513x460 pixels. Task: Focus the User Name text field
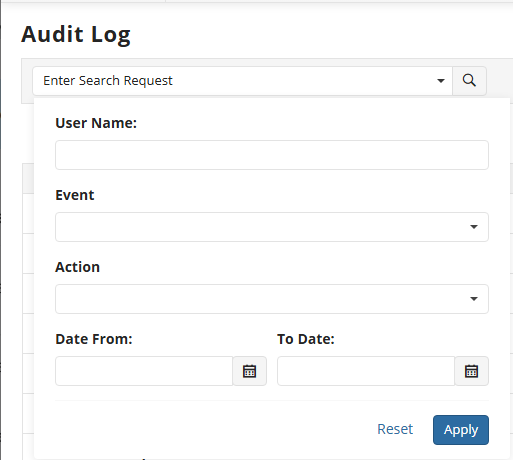pyautogui.click(x=272, y=155)
